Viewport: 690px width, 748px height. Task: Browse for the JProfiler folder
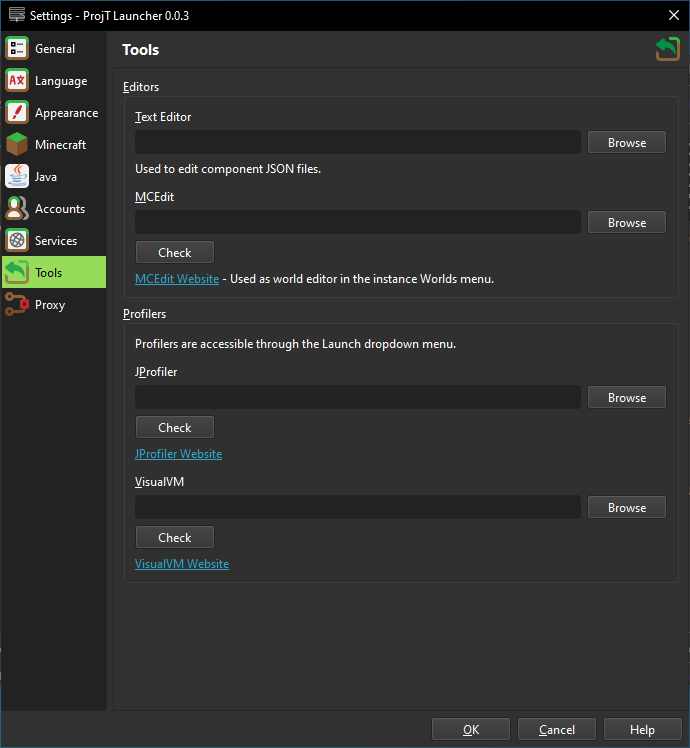tap(627, 397)
